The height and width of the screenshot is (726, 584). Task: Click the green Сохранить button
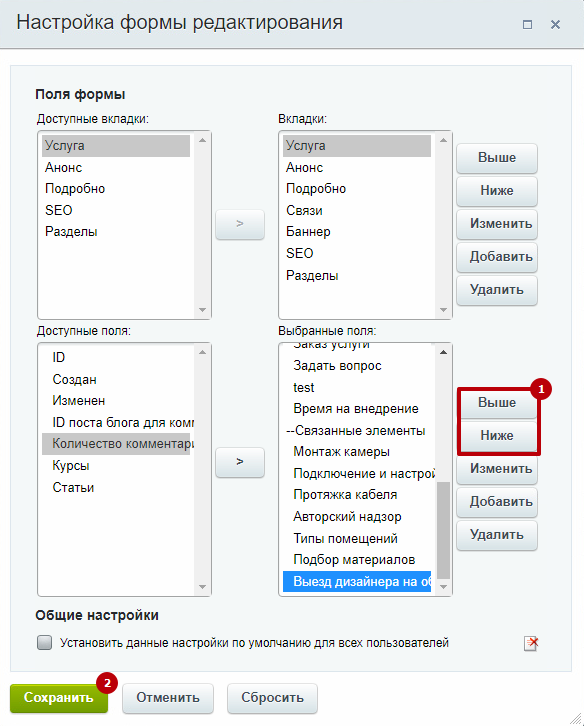(59, 697)
